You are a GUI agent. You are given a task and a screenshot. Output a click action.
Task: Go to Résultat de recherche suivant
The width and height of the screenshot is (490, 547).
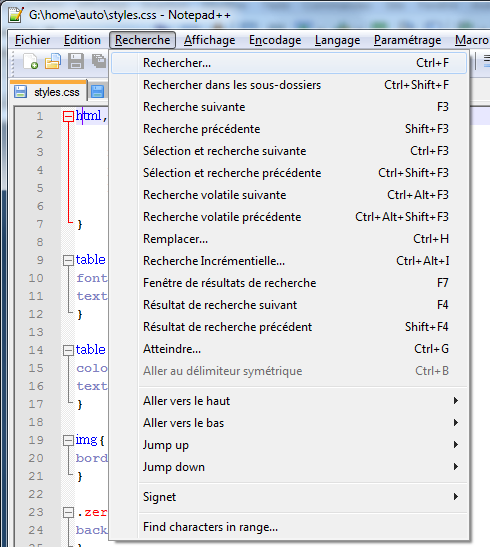point(289,305)
